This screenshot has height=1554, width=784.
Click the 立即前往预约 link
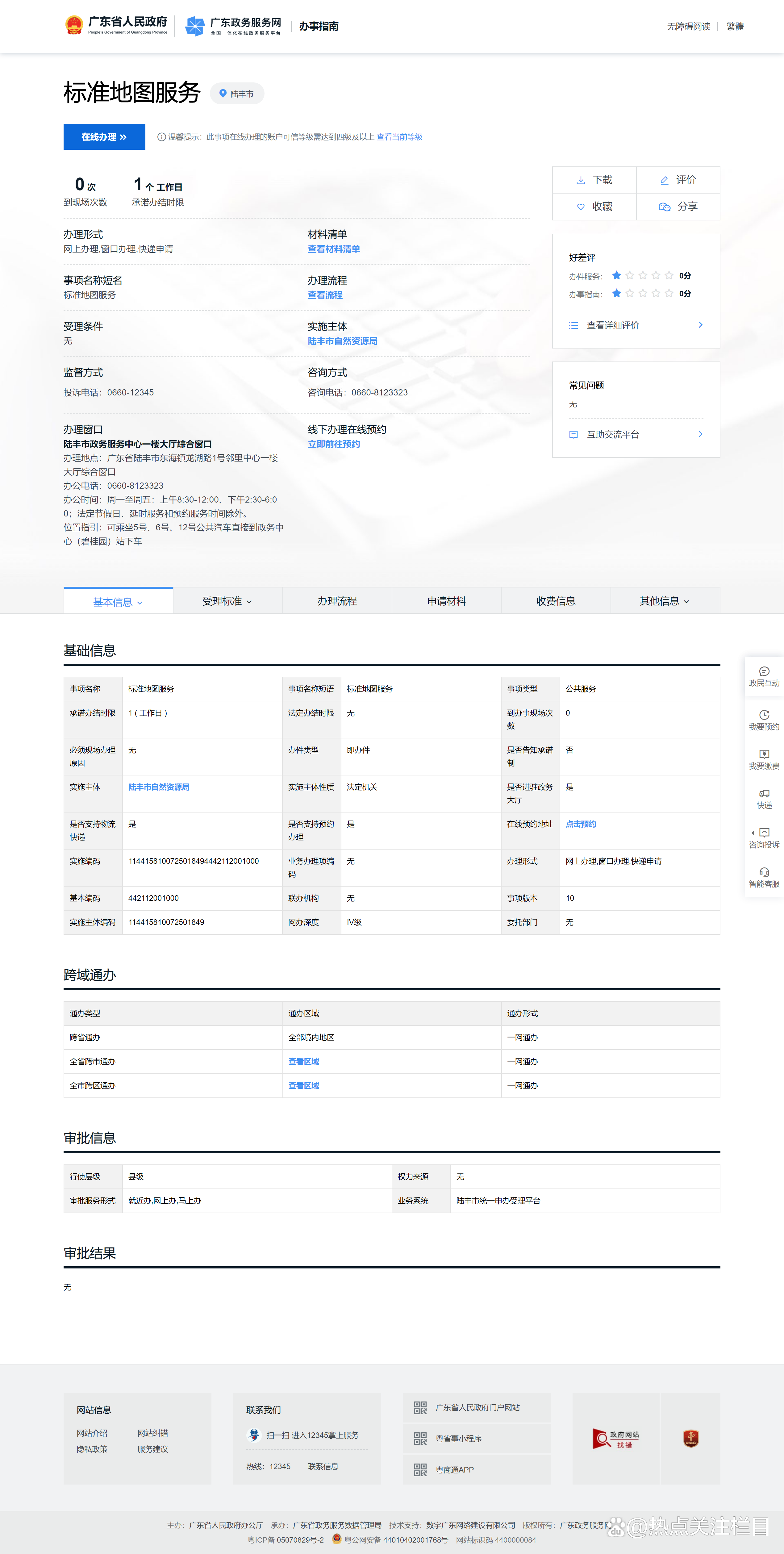click(333, 444)
